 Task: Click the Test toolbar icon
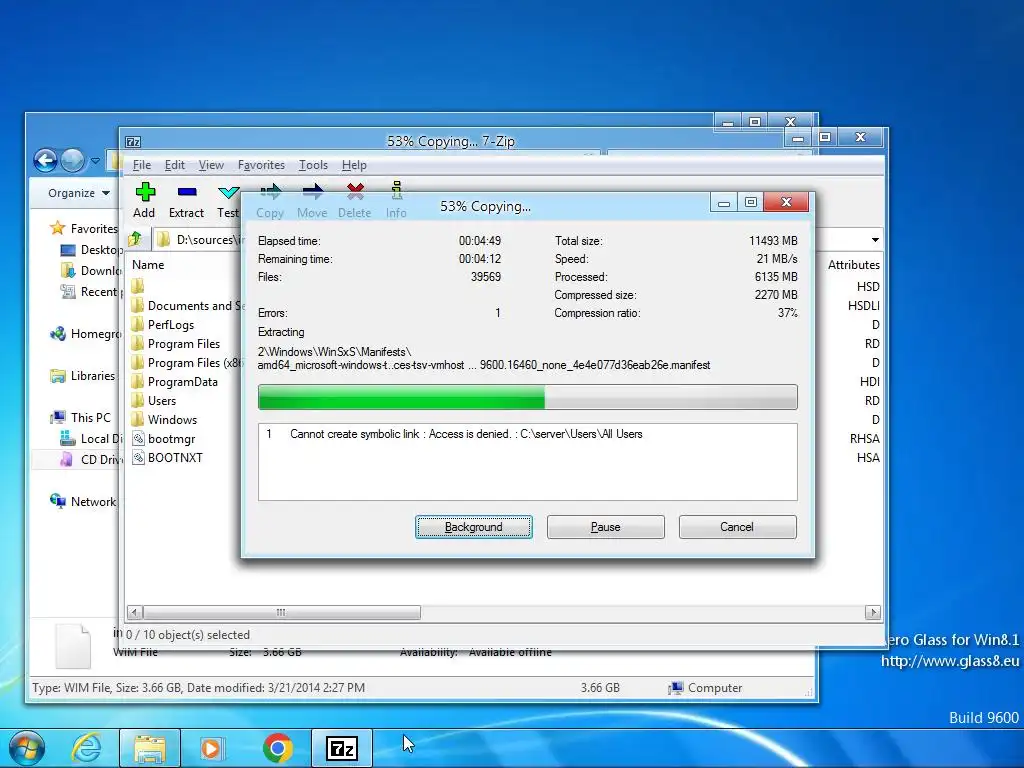tap(228, 200)
